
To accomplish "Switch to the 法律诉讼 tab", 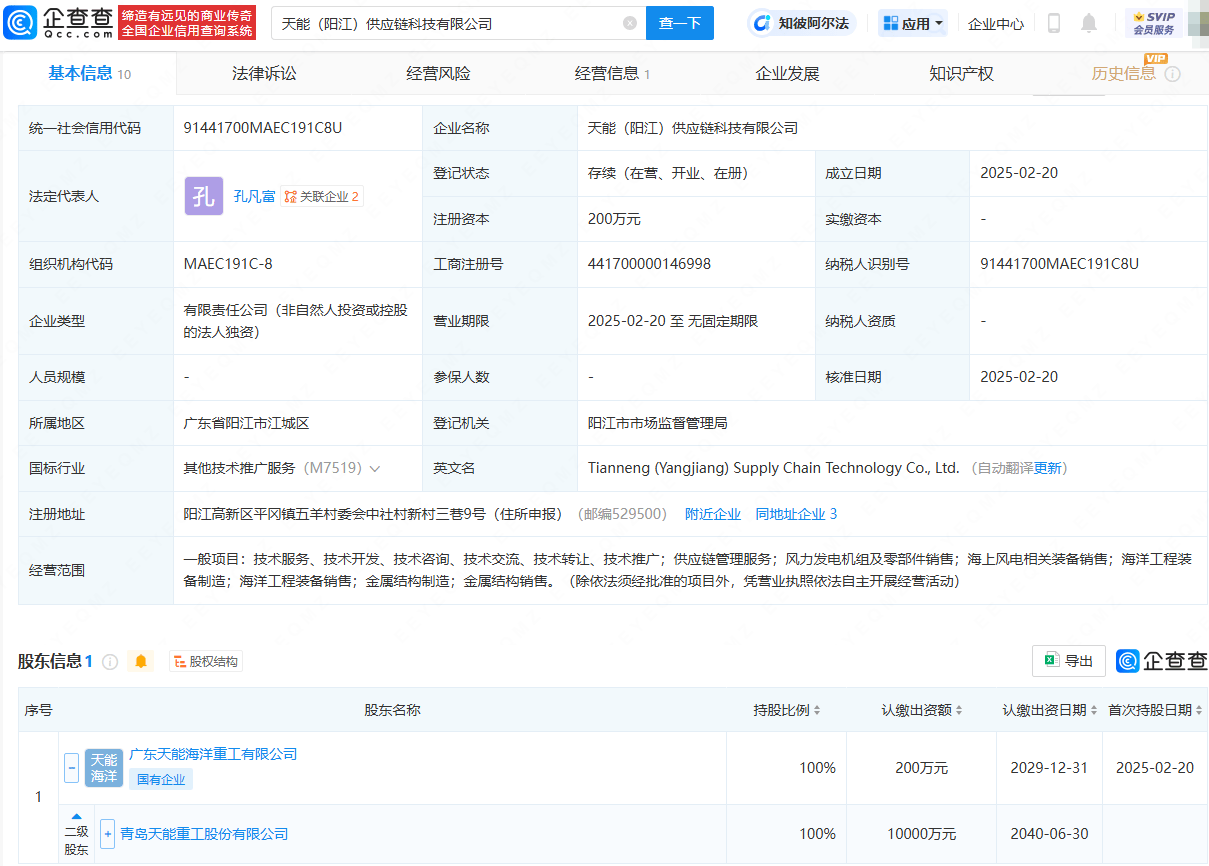I will pos(264,73).
